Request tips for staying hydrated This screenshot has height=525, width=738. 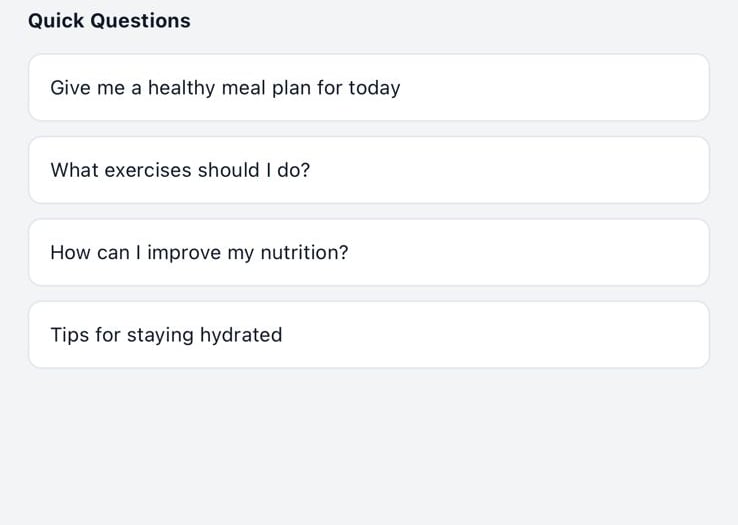point(368,335)
